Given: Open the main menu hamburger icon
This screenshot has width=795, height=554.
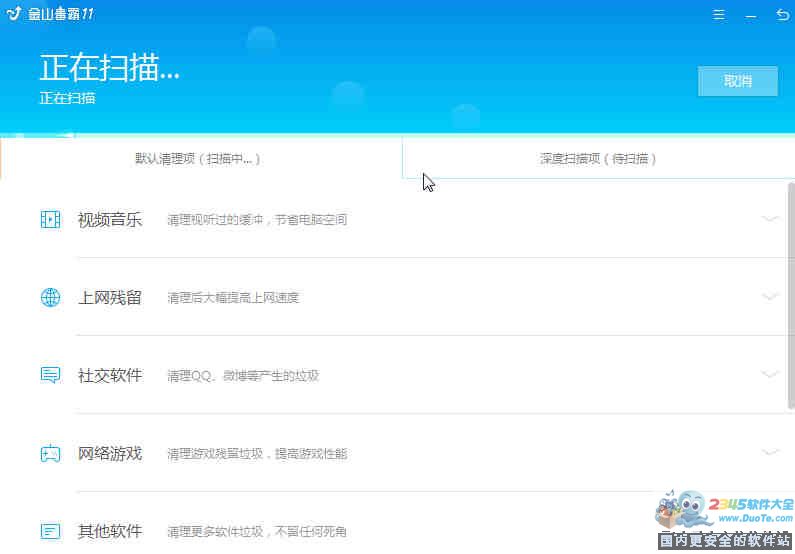Looking at the screenshot, I should pyautogui.click(x=718, y=15).
